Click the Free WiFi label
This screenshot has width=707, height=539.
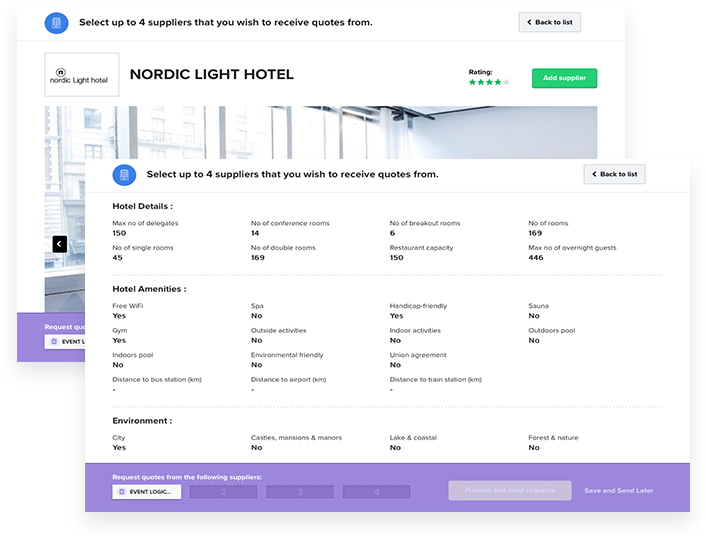pos(128,306)
